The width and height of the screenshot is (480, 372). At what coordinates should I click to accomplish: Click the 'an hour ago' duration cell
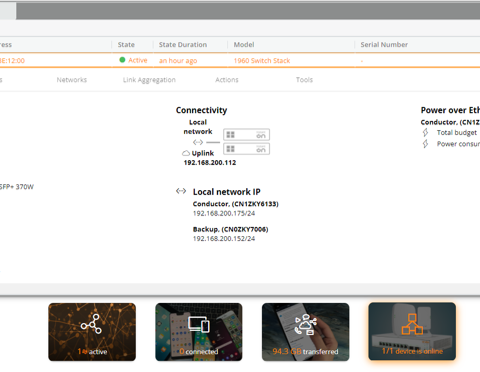pyautogui.click(x=178, y=61)
